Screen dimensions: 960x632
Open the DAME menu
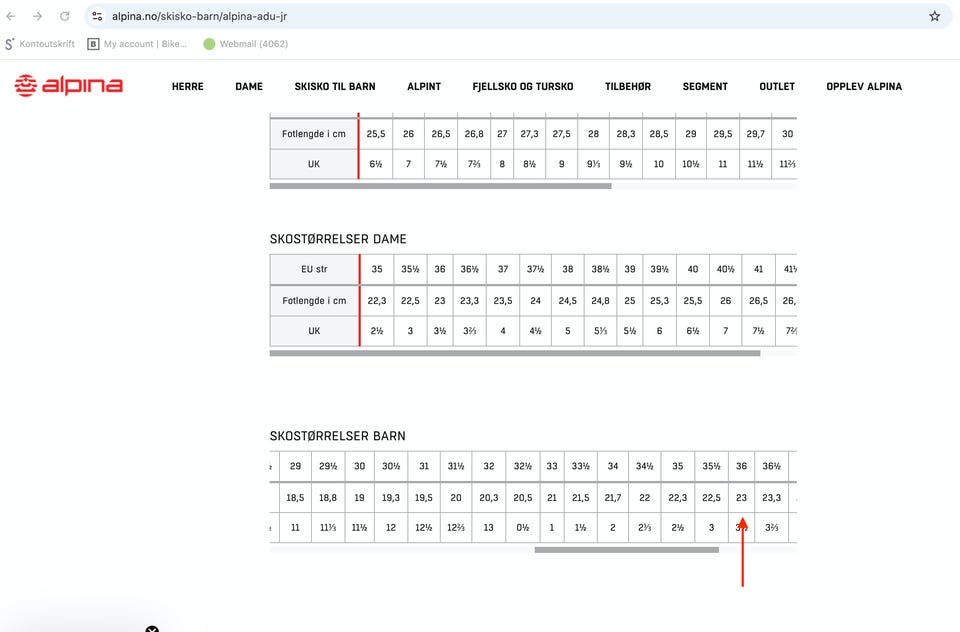point(249,86)
